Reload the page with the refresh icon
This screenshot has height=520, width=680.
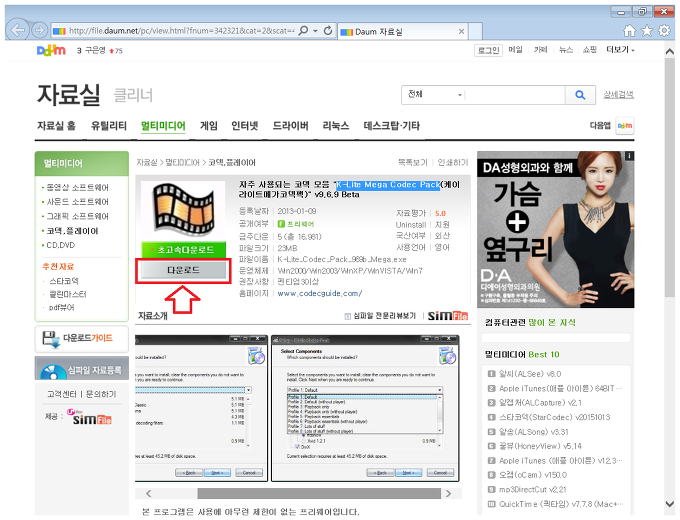pos(328,31)
